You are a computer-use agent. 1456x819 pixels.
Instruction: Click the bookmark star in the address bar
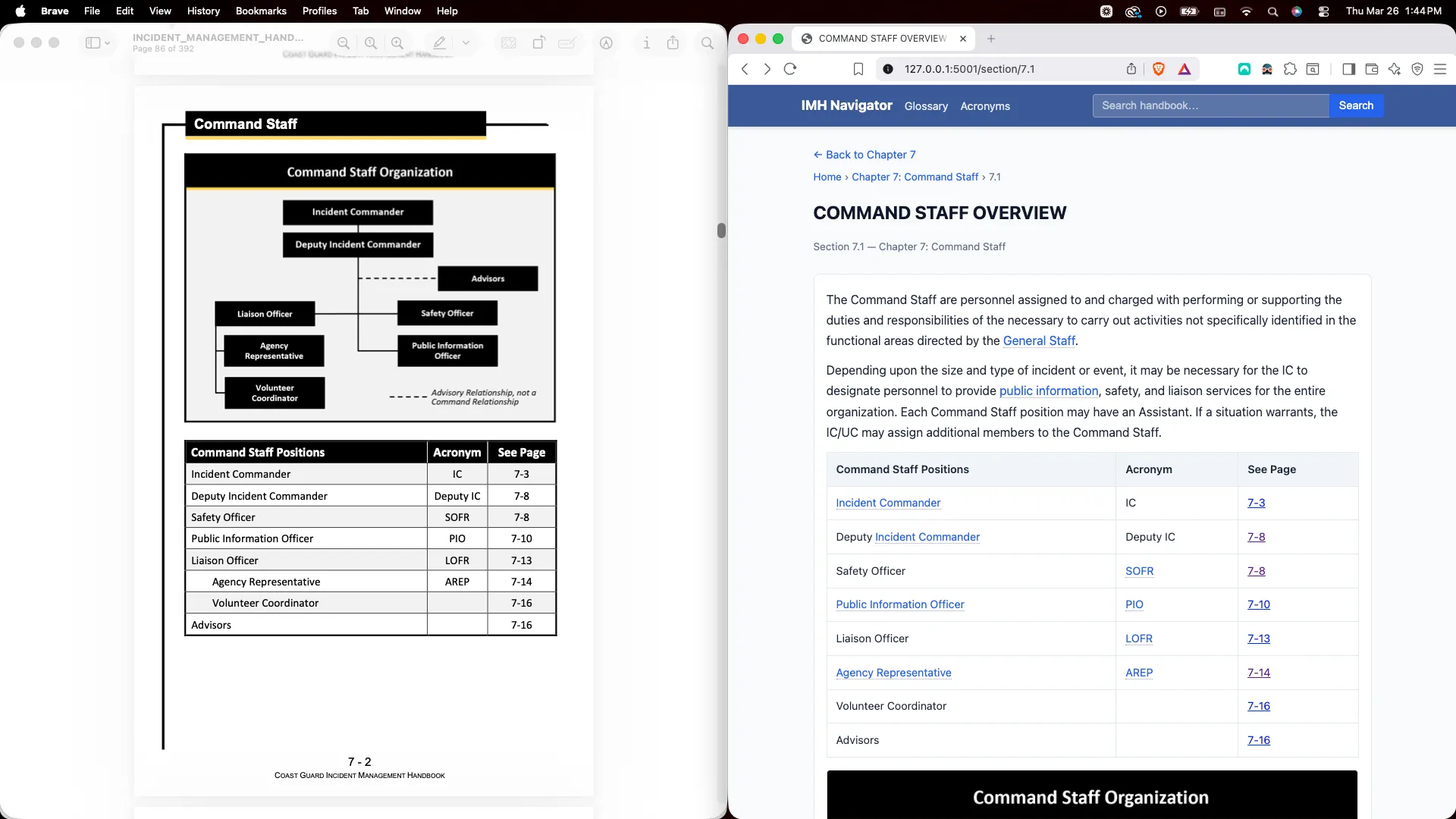pos(858,68)
